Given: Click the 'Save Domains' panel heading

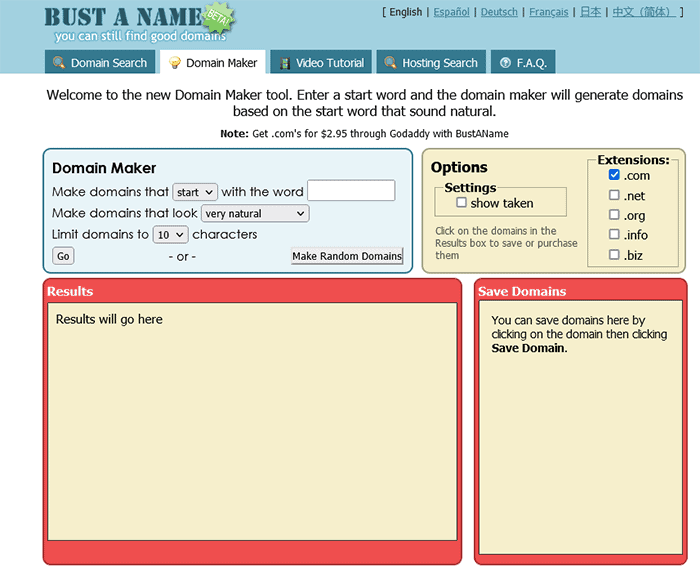Looking at the screenshot, I should click(x=522, y=291).
